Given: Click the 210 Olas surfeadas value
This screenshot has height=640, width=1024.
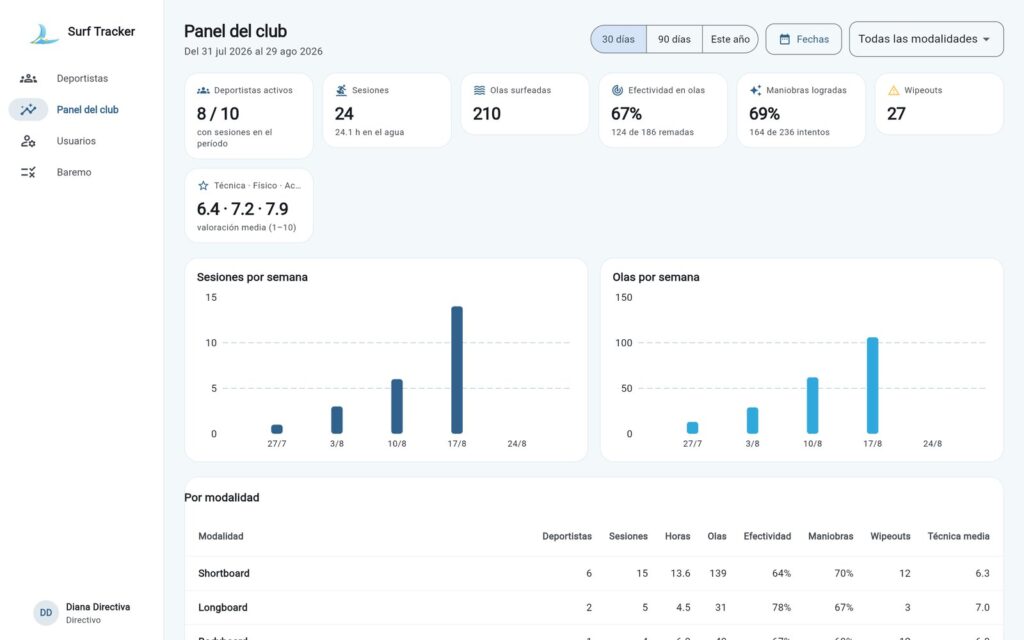Looking at the screenshot, I should [x=487, y=114].
